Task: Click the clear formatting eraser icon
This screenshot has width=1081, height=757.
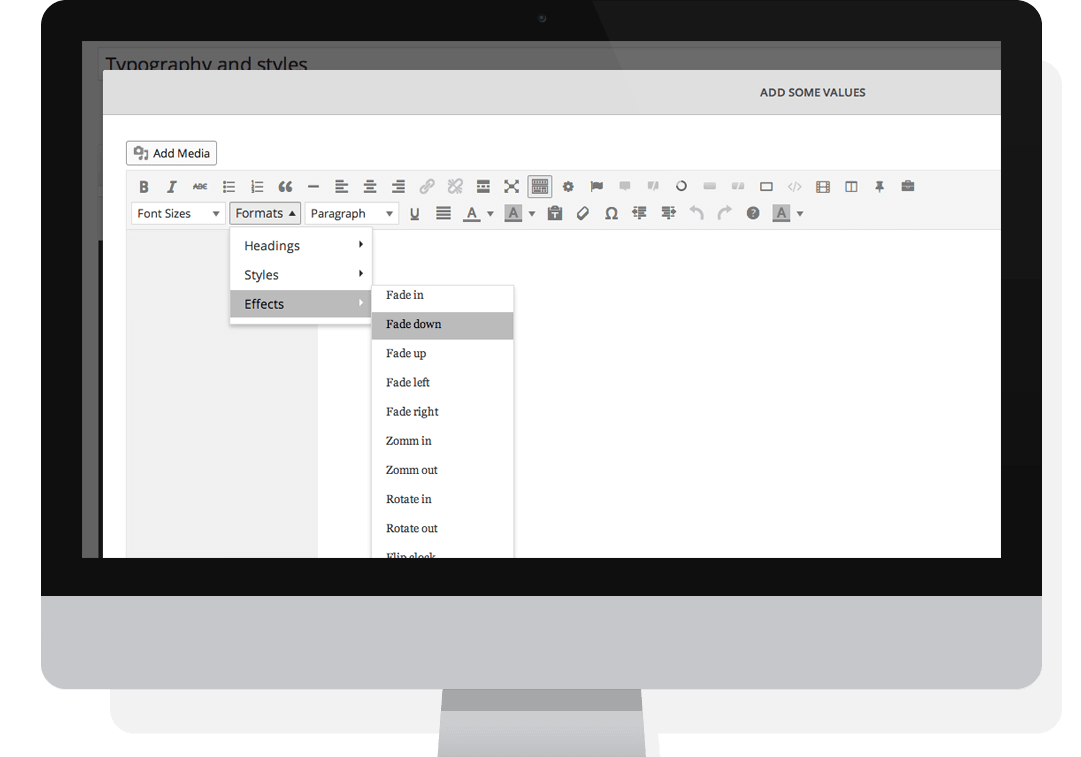Action: (583, 214)
